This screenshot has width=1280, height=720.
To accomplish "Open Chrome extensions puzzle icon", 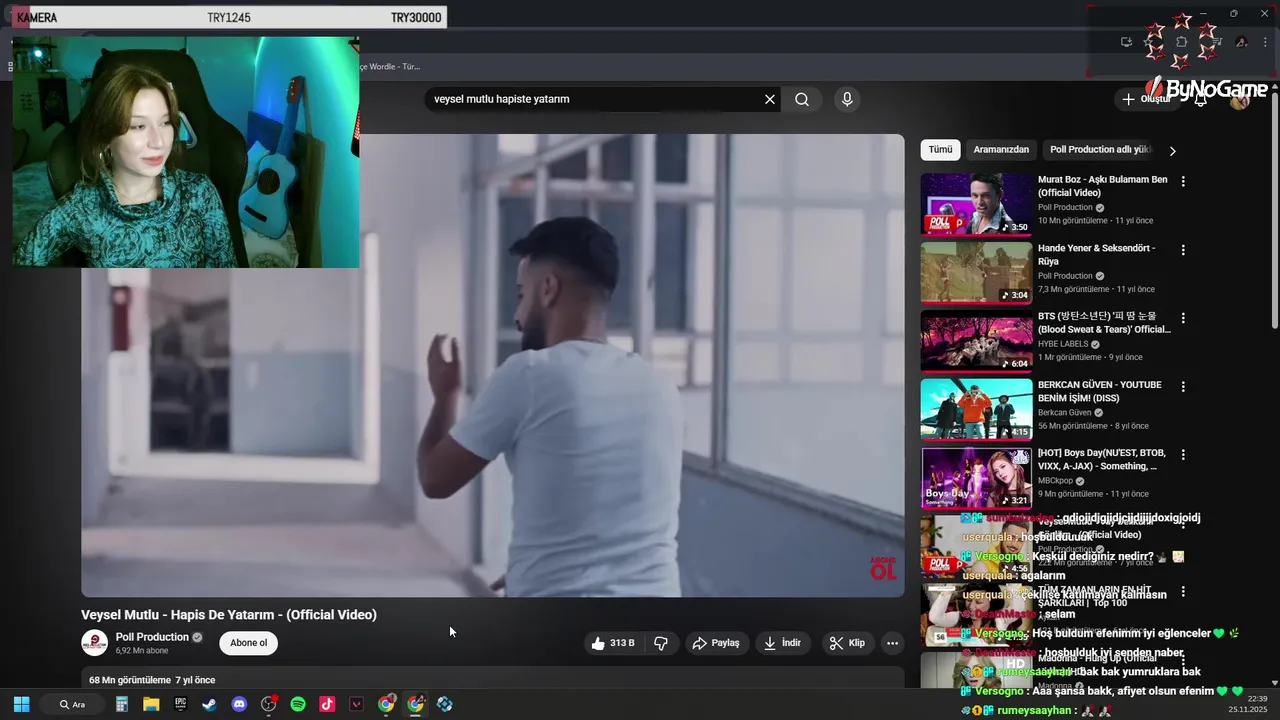I will click(1181, 42).
